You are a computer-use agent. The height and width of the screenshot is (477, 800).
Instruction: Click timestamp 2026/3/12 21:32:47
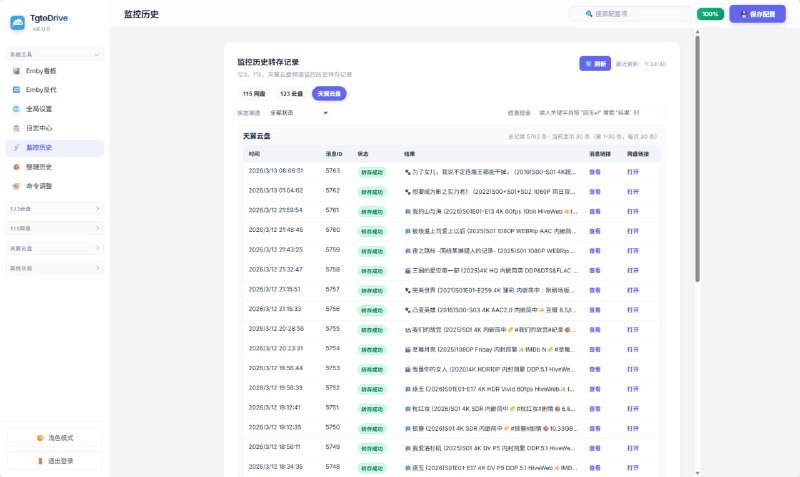click(x=276, y=269)
